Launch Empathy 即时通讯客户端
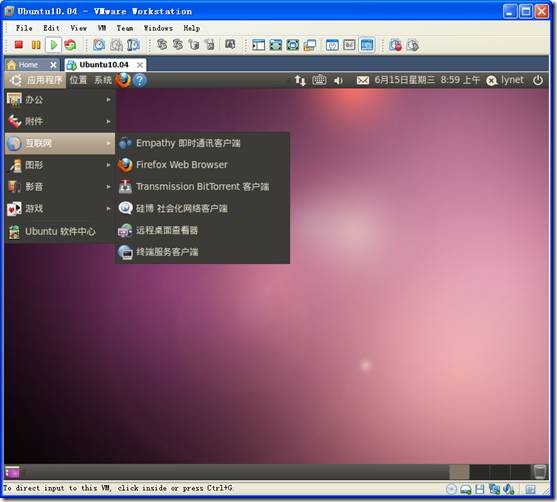Viewport: 557px width, 502px height. click(x=203, y=144)
